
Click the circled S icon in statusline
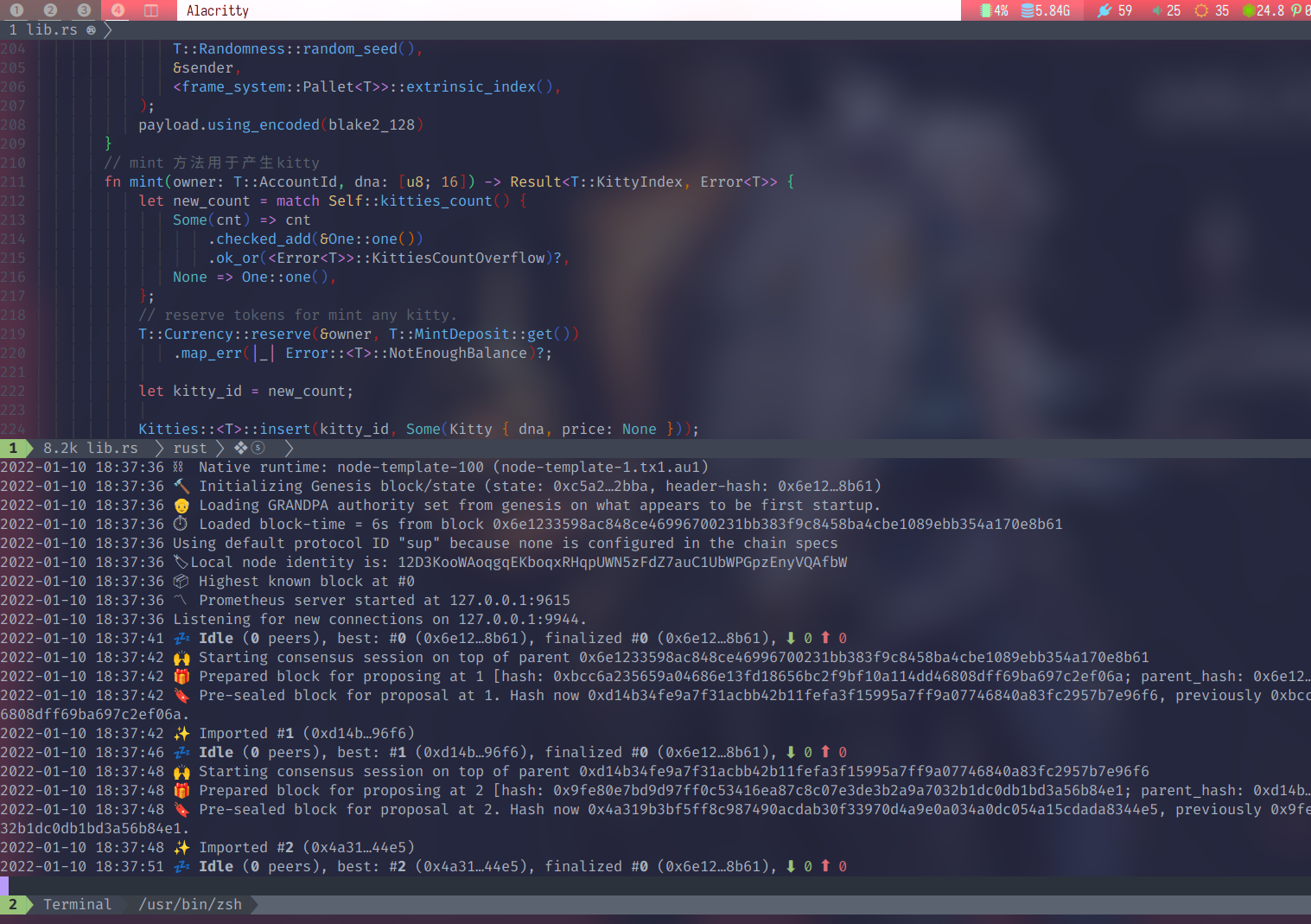click(x=258, y=448)
